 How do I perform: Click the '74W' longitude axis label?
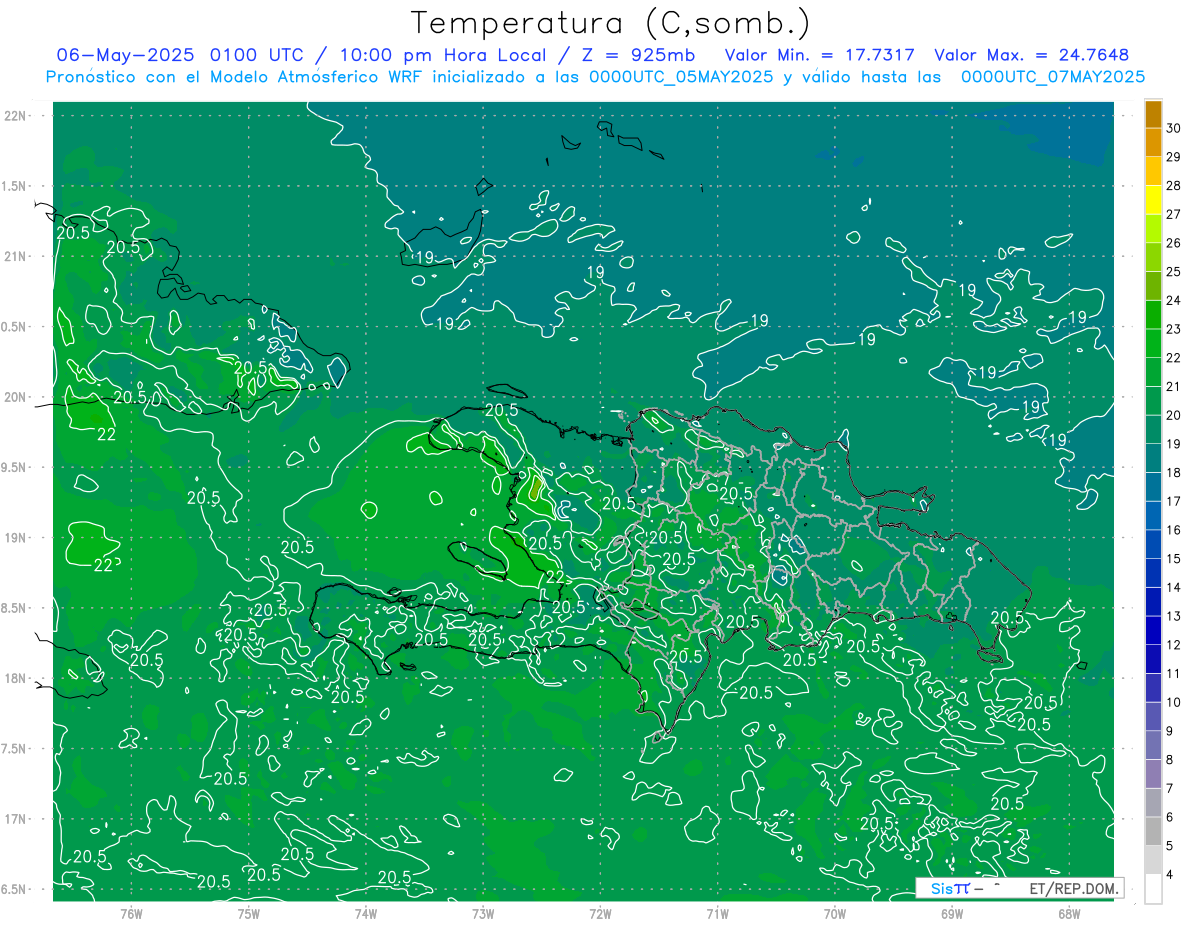pos(365,913)
